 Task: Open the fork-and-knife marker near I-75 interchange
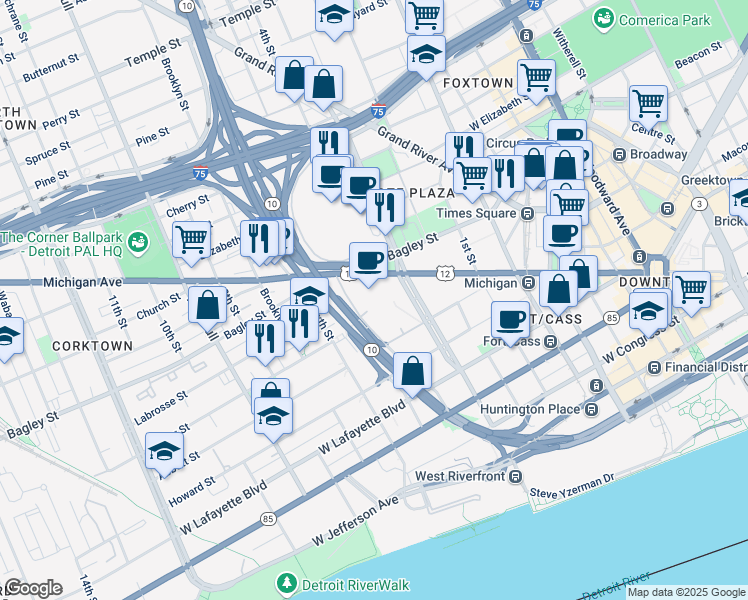(329, 143)
